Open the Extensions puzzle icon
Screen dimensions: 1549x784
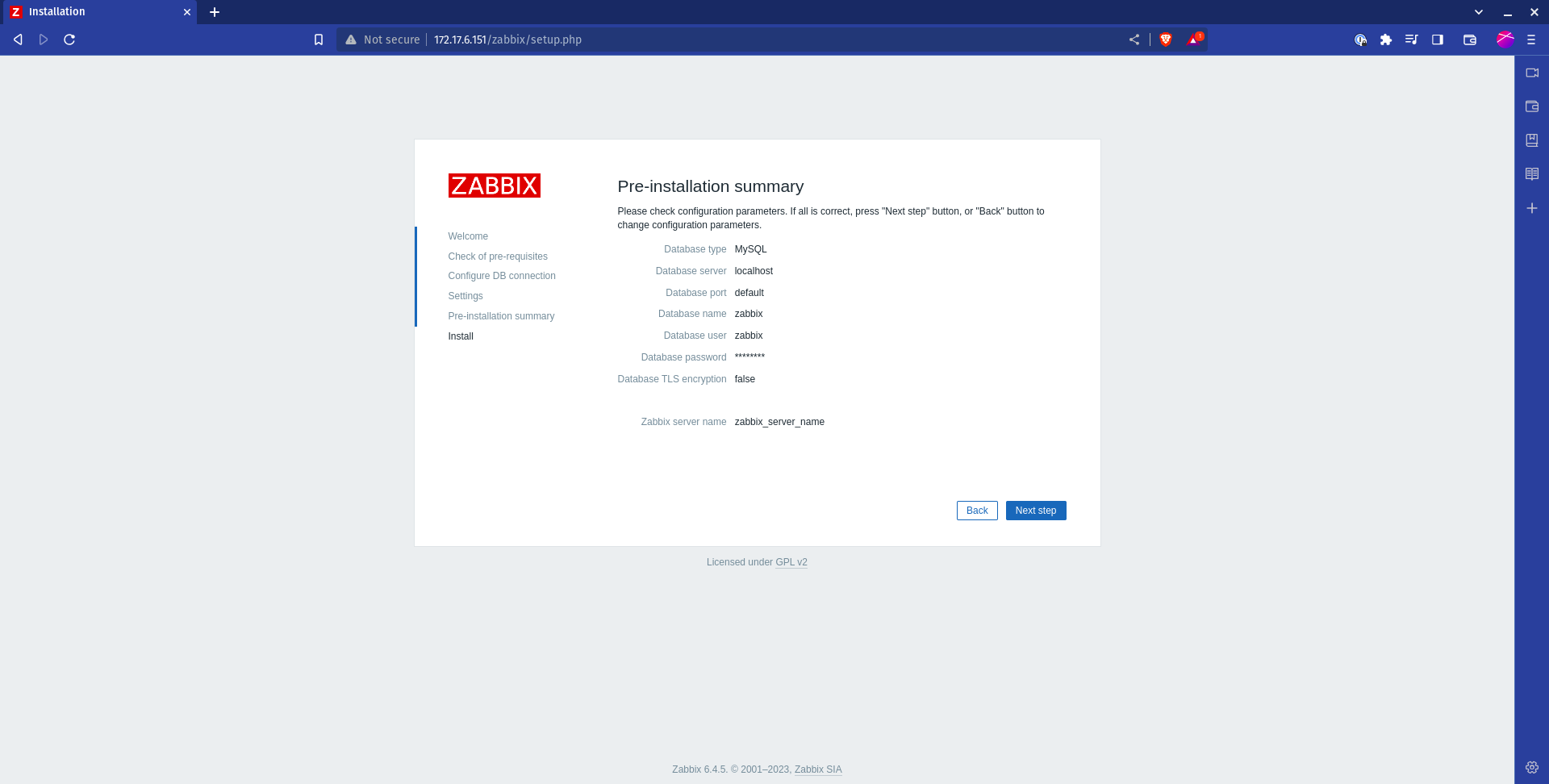(1386, 40)
